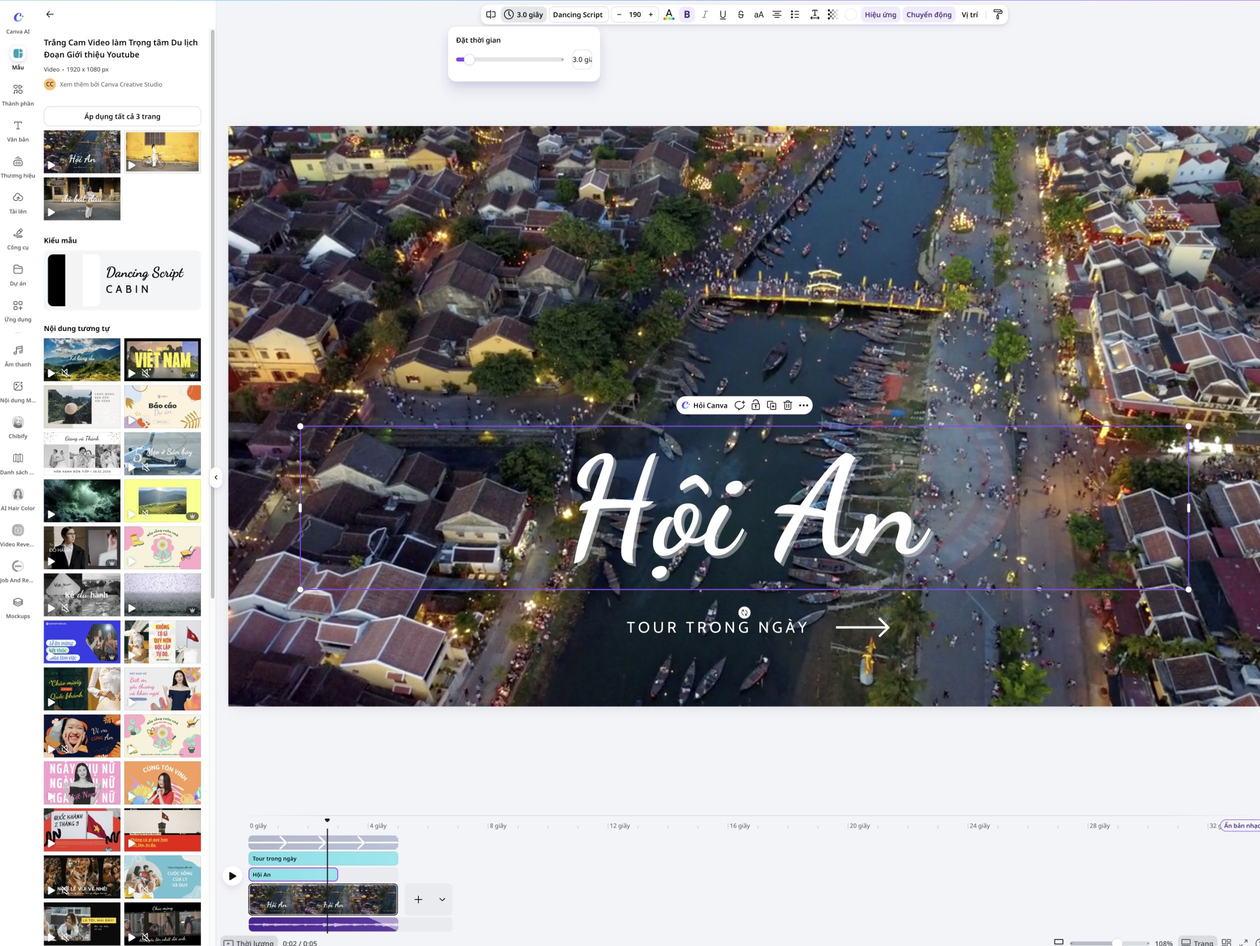The height and width of the screenshot is (946, 1260).
Task: Open the Mockups app in sidebar
Action: coord(18,607)
